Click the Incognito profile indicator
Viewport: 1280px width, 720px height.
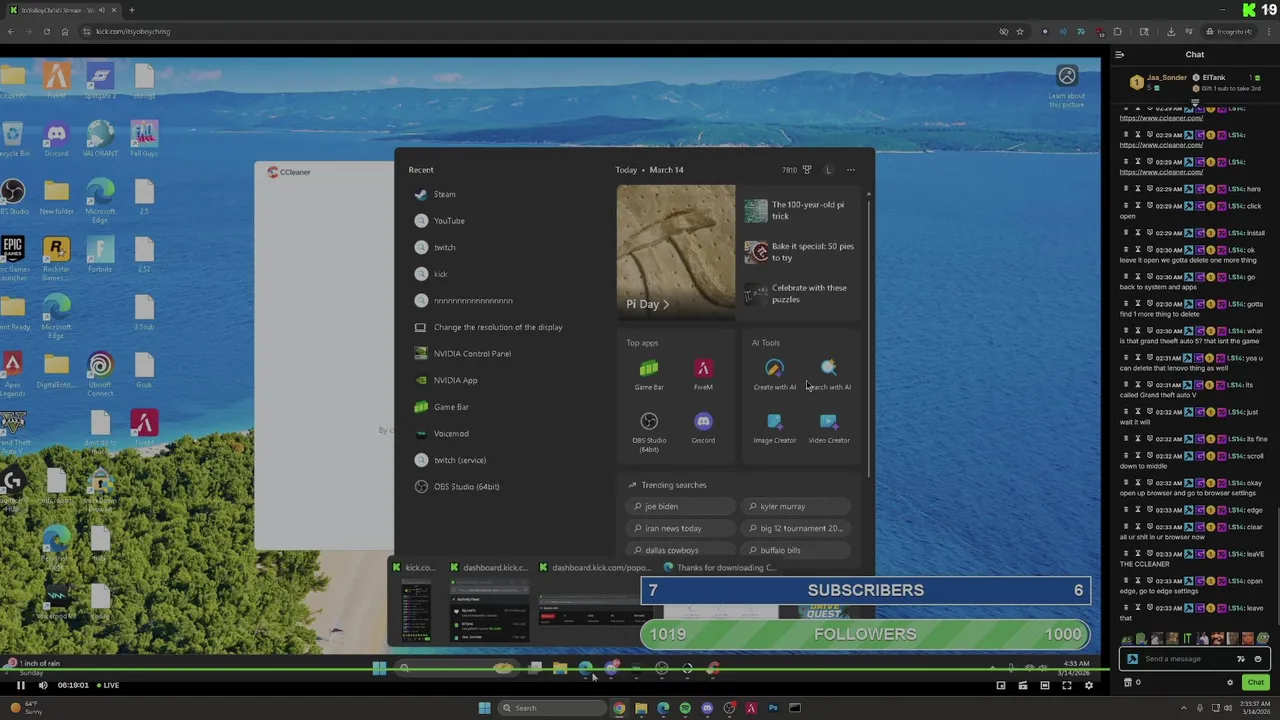click(1228, 31)
